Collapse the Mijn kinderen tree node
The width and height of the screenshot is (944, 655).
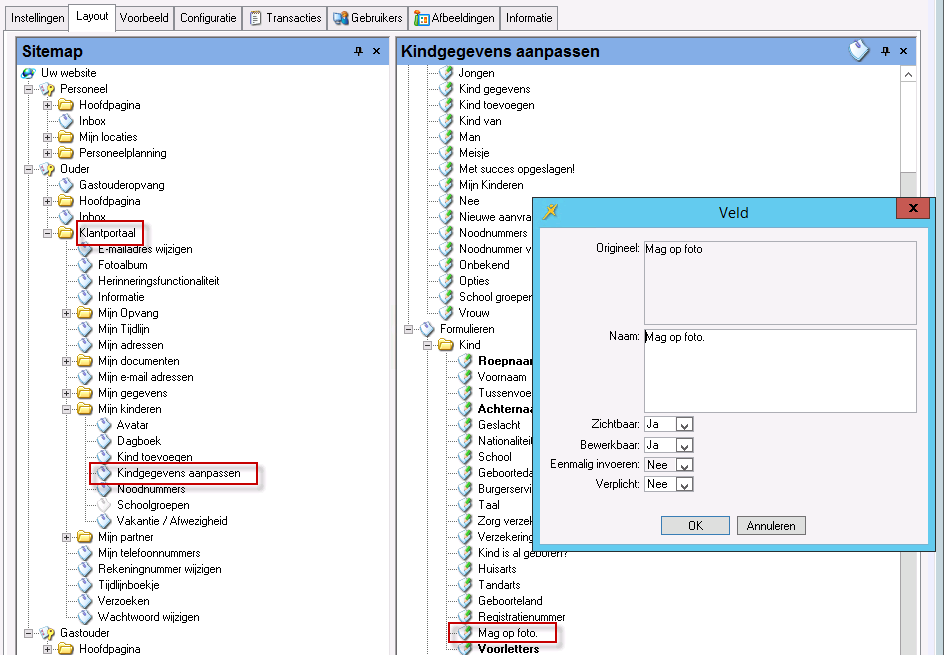coord(67,409)
